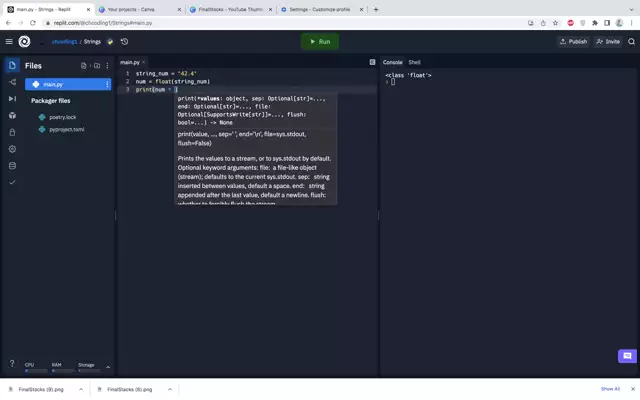Close the main.py editor tab

(x=143, y=62)
